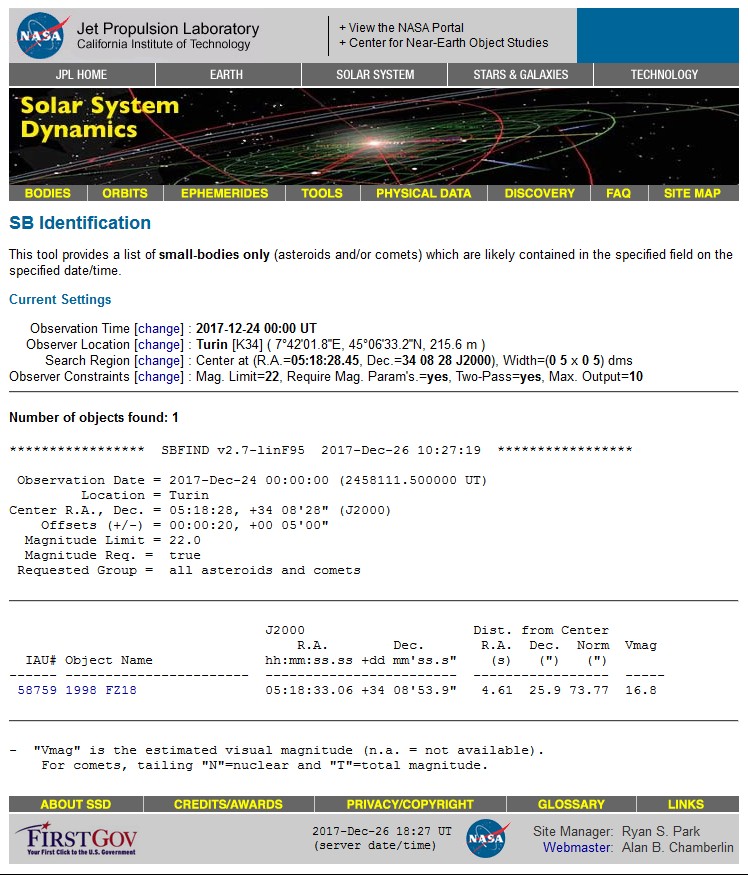Click the SBFIND v2.7-linF95 version text
The height and width of the screenshot is (875, 748).
(x=233, y=450)
